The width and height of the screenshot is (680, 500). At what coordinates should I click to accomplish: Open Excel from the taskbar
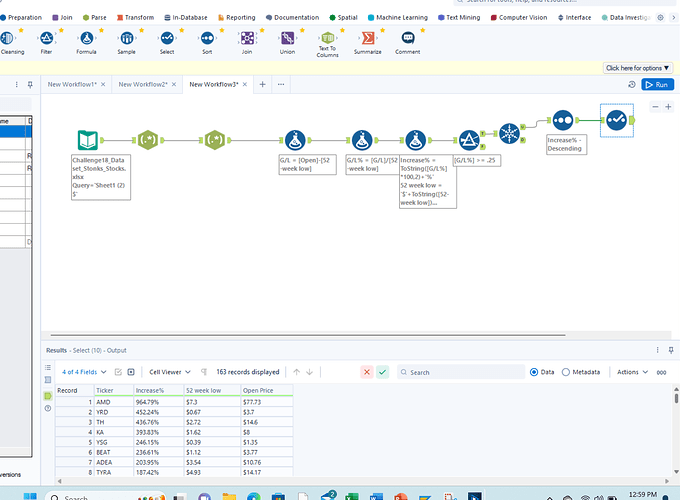pyautogui.click(x=352, y=497)
